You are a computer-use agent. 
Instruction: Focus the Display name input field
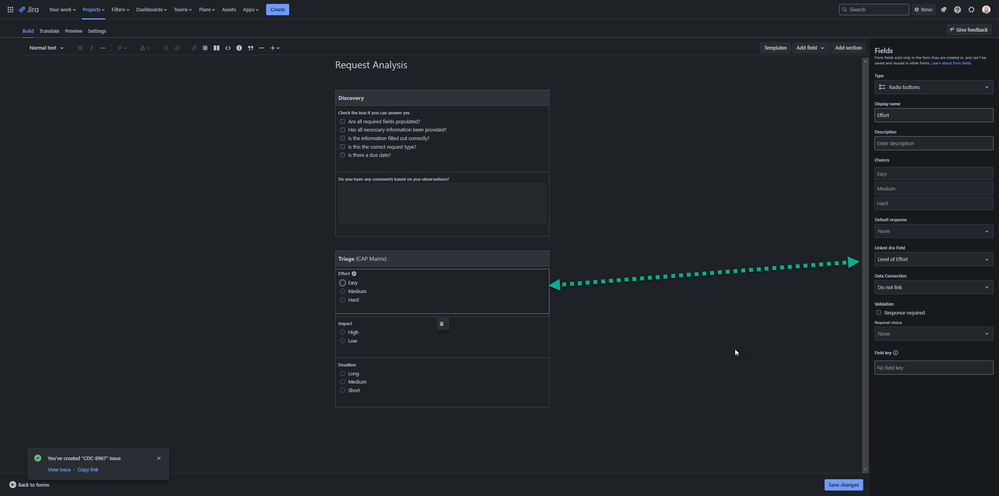pyautogui.click(x=933, y=115)
